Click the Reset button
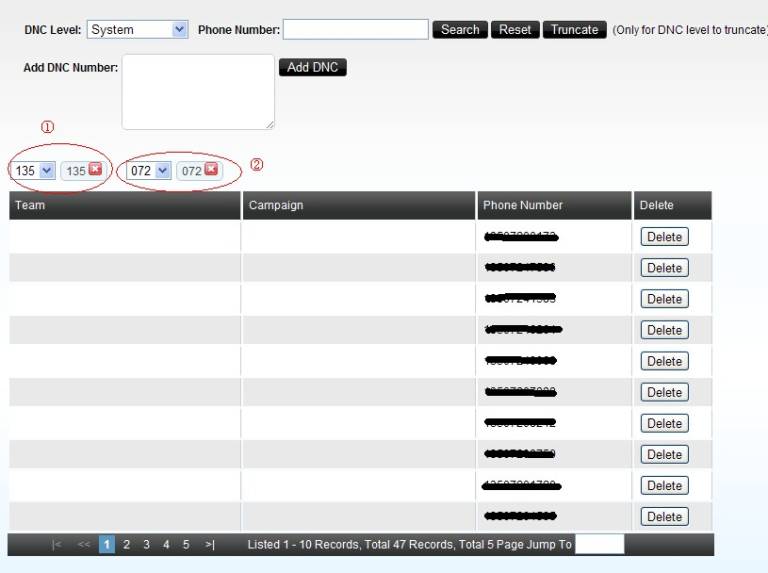The image size is (768, 573). 515,30
